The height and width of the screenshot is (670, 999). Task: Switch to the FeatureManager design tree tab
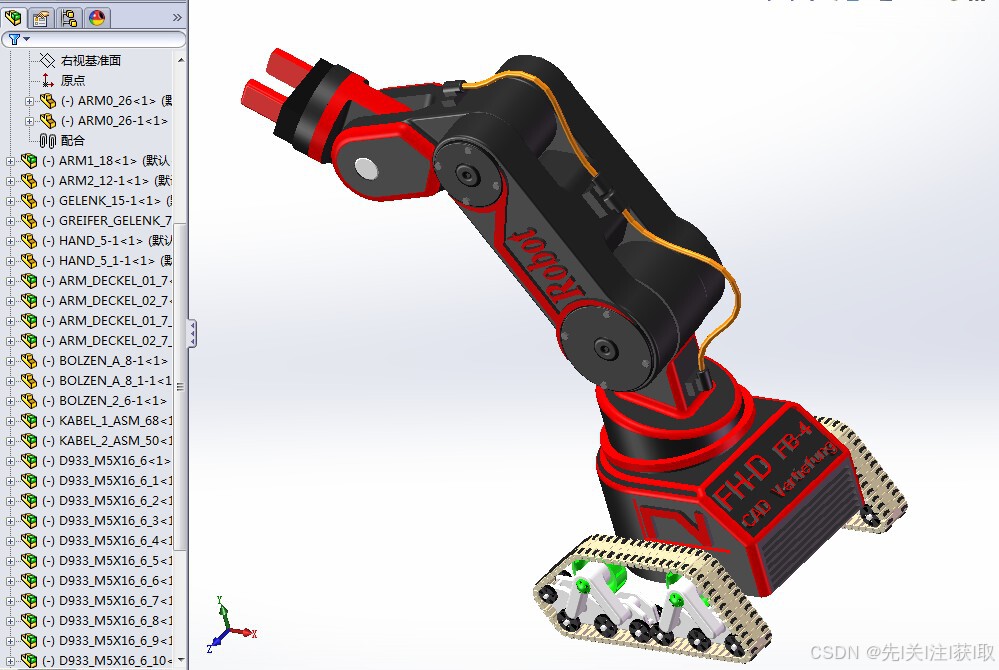click(x=13, y=17)
